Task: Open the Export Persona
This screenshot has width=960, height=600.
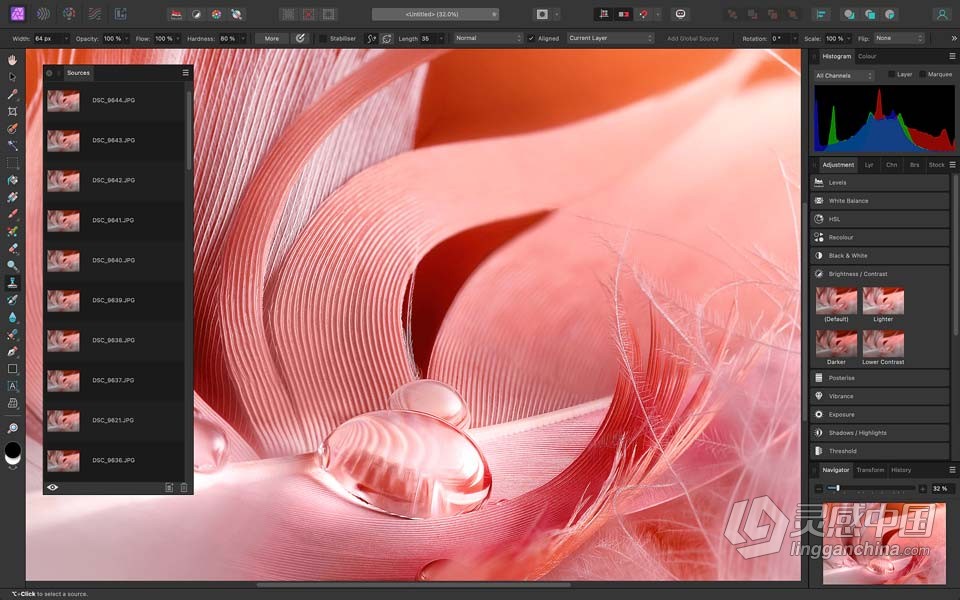Action: click(122, 13)
